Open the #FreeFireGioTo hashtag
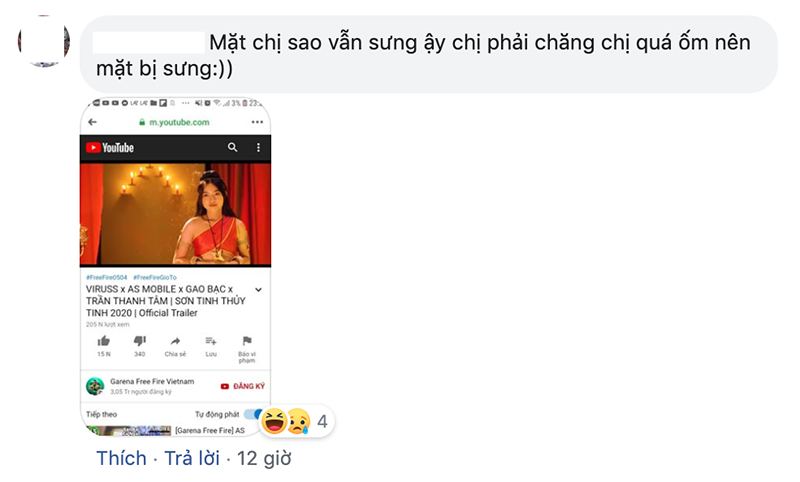800x482 pixels. click(x=155, y=277)
